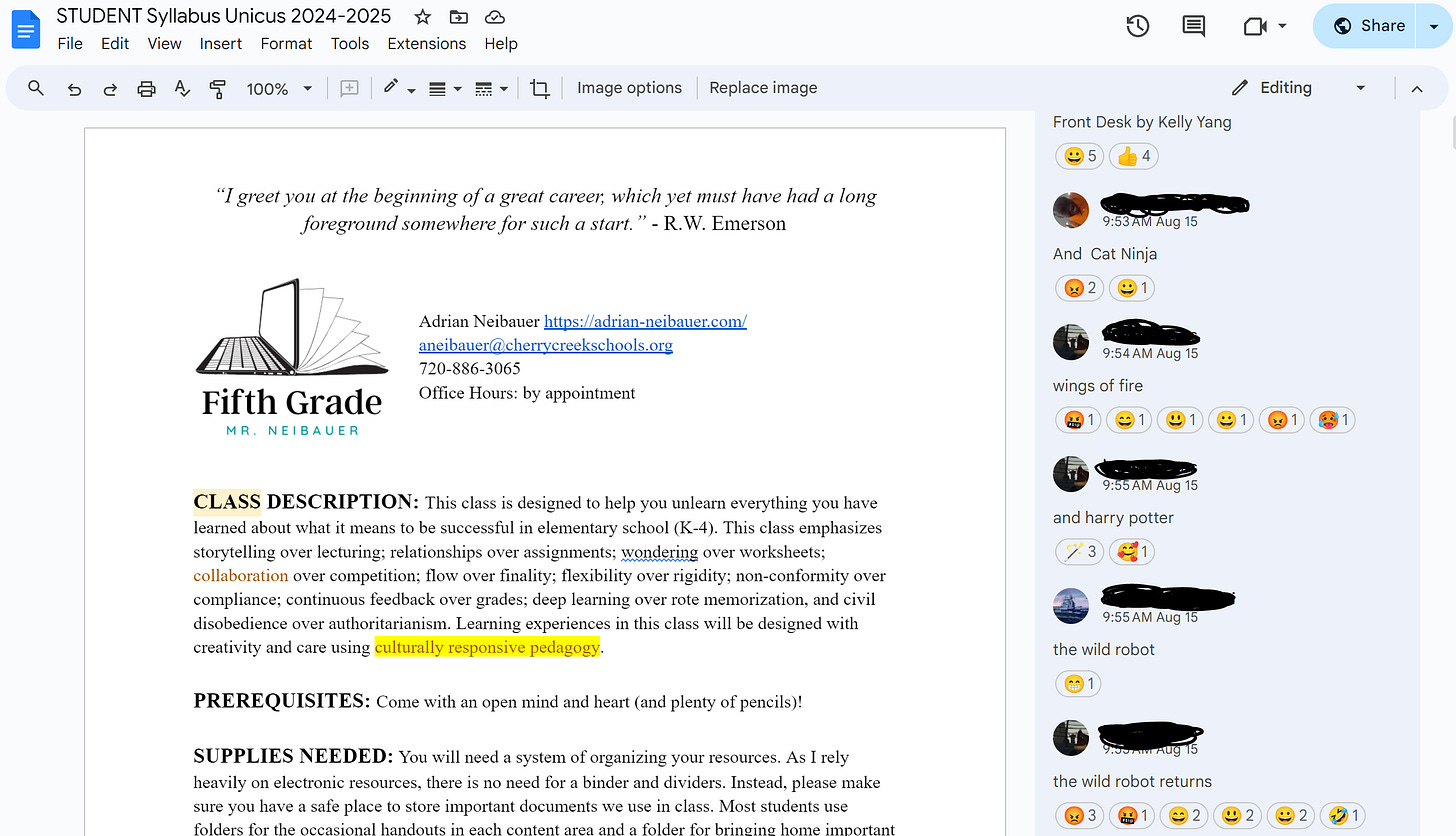The width and height of the screenshot is (1456, 836).
Task: Toggle angry reaction on Cat Ninja comment
Action: tap(1079, 288)
